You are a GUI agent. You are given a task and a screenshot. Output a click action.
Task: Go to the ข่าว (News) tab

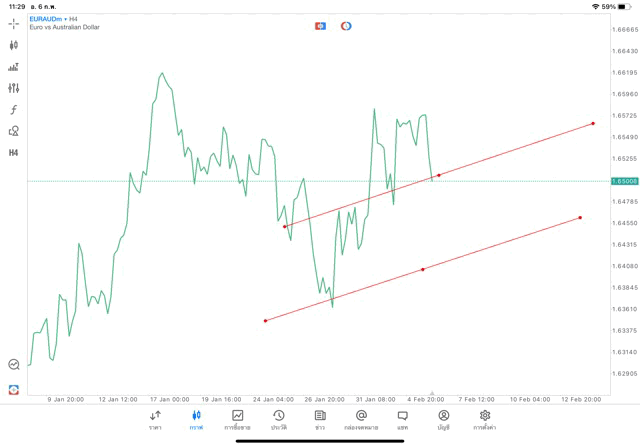pyautogui.click(x=320, y=420)
